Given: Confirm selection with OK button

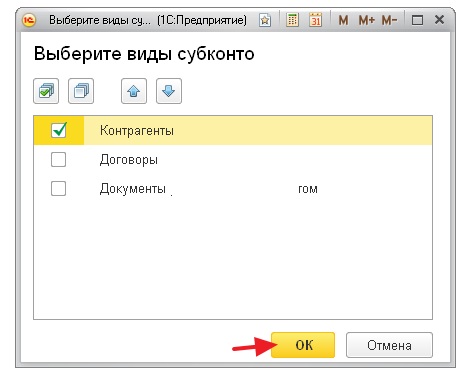Looking at the screenshot, I should tap(303, 345).
